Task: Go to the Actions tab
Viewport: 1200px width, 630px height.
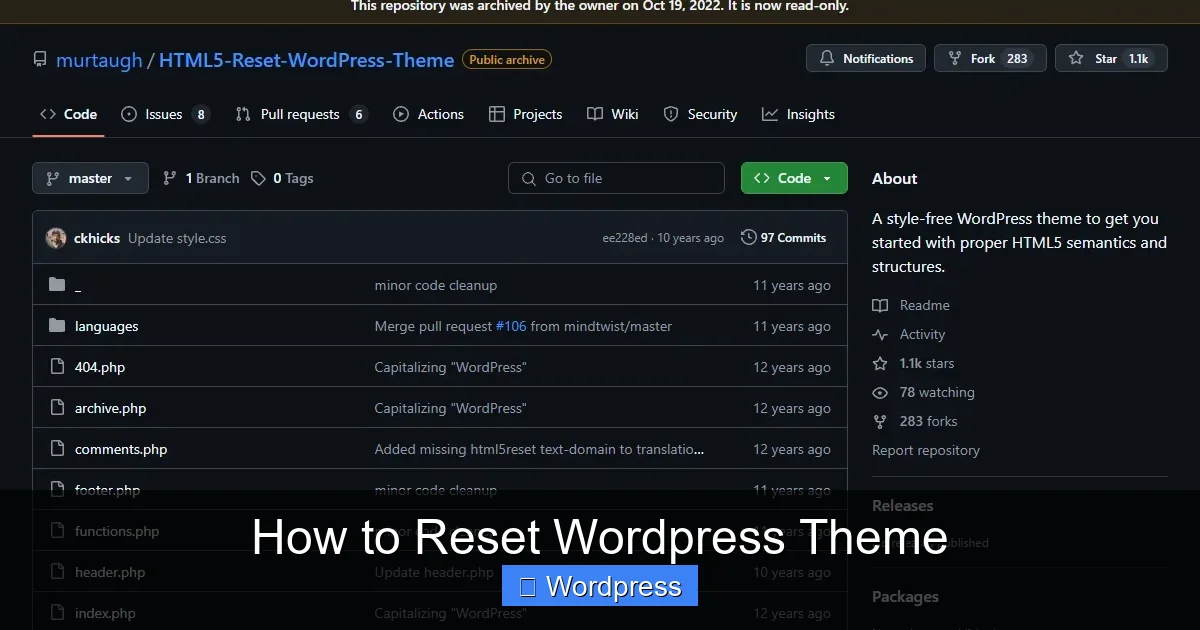Action: tap(428, 114)
